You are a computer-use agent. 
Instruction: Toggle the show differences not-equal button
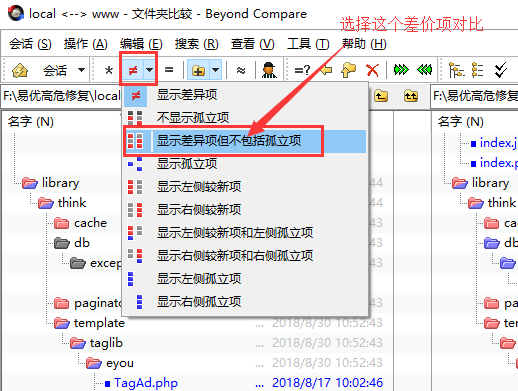(x=133, y=70)
